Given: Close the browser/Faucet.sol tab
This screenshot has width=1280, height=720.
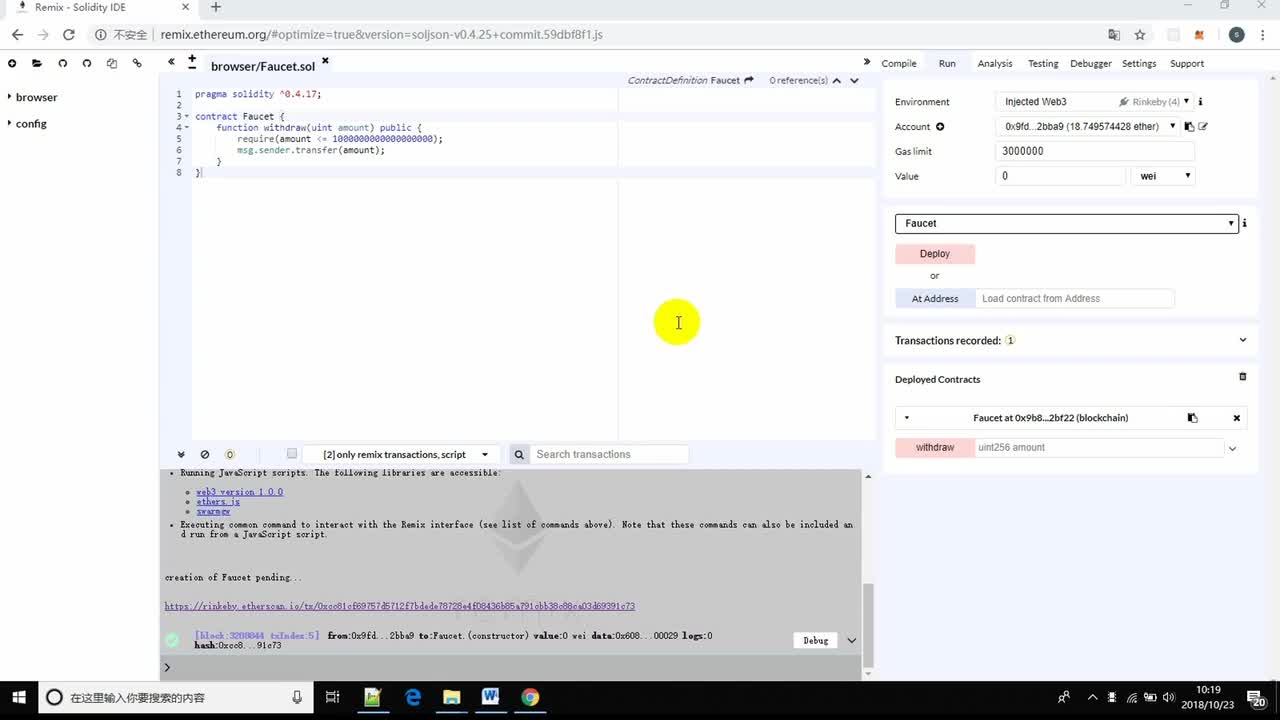Looking at the screenshot, I should click(325, 61).
